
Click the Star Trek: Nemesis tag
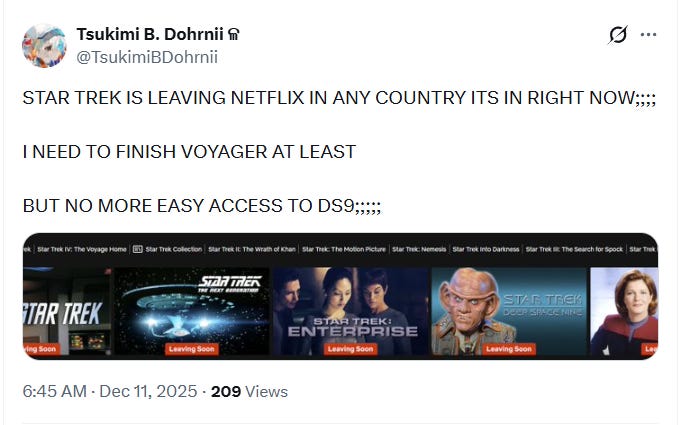(x=419, y=249)
